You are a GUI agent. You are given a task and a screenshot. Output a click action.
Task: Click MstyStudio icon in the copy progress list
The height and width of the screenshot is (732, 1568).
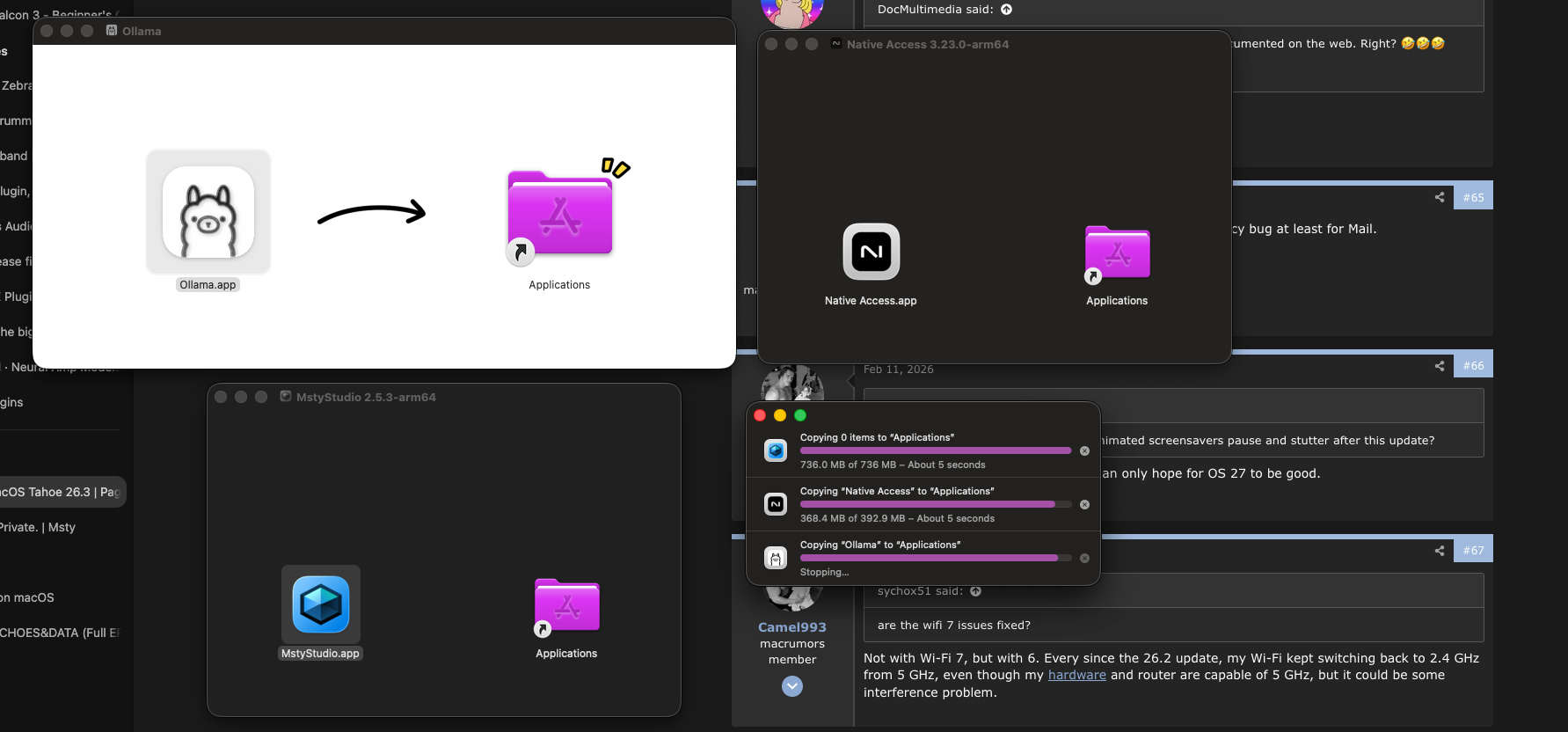776,450
